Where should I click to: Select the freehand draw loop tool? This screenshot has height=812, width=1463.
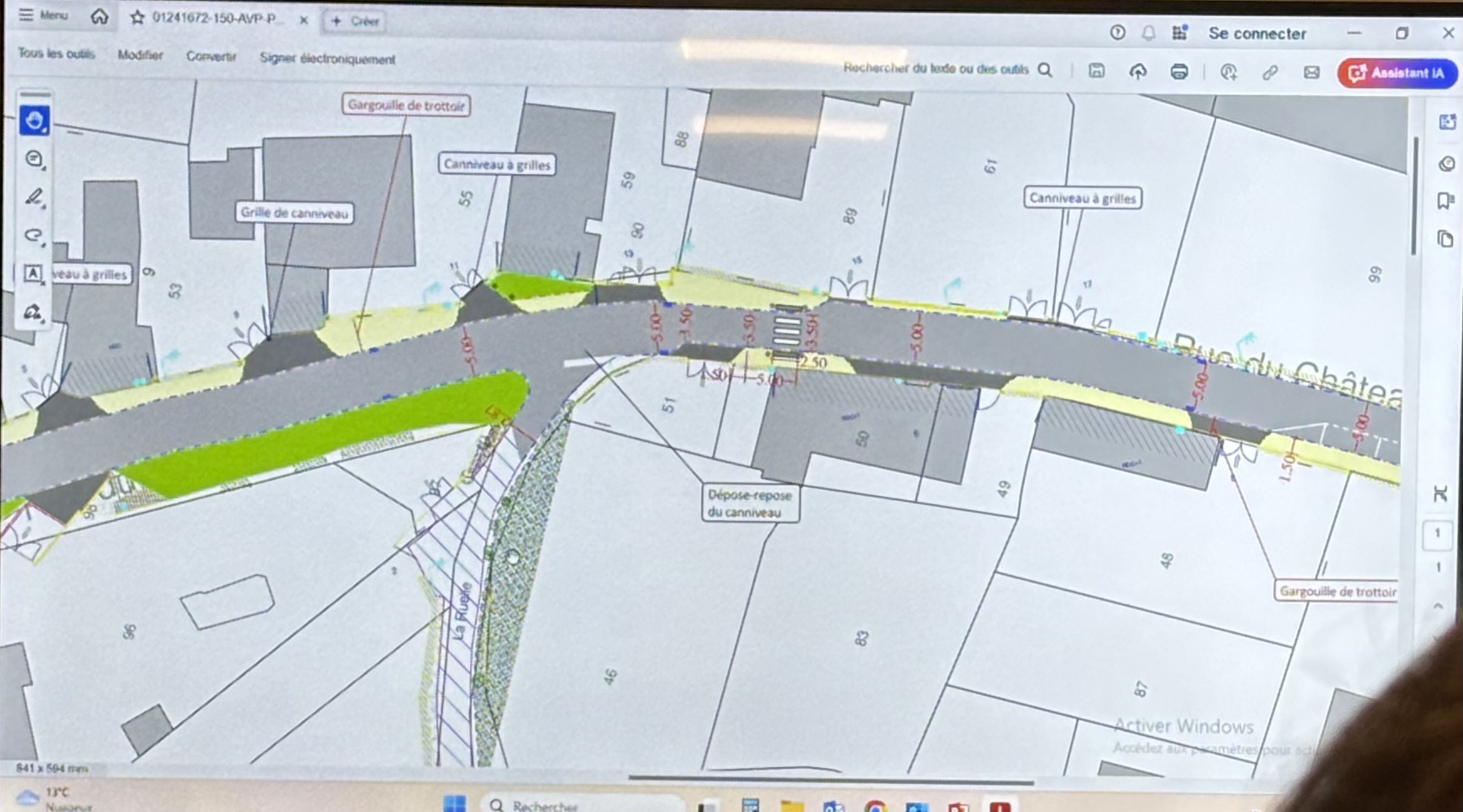pyautogui.click(x=34, y=235)
